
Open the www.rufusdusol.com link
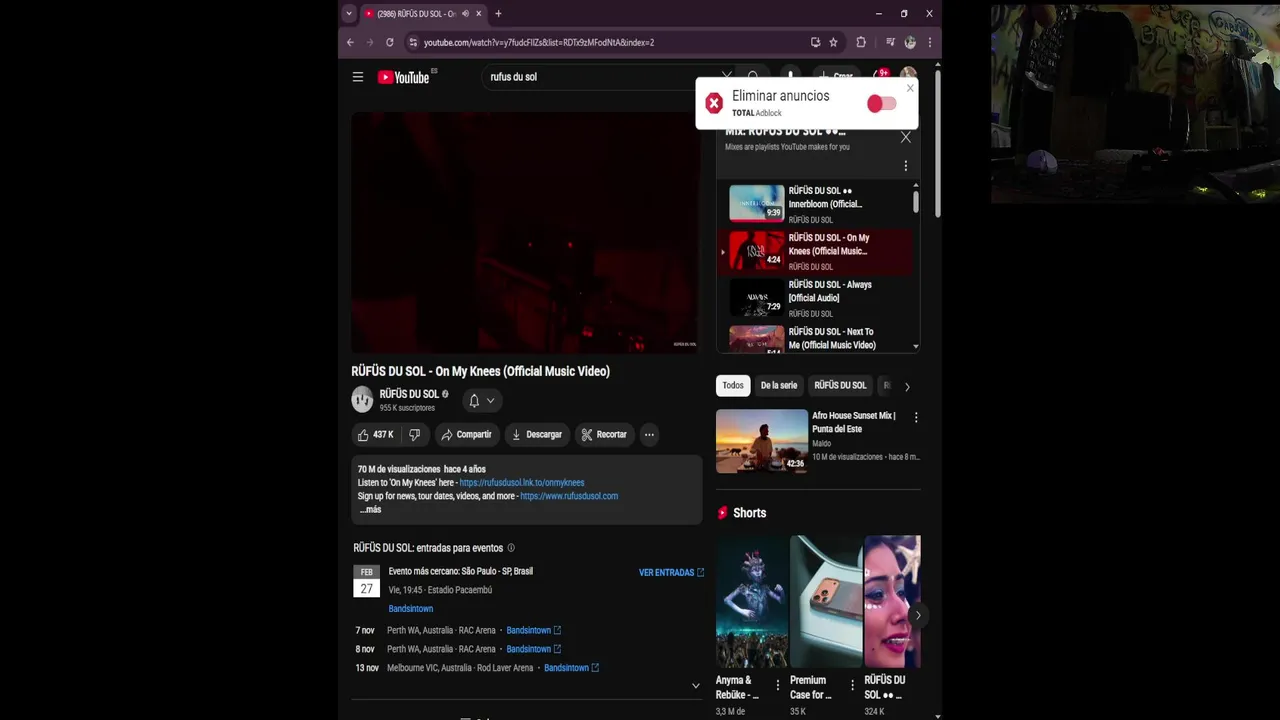coord(569,496)
